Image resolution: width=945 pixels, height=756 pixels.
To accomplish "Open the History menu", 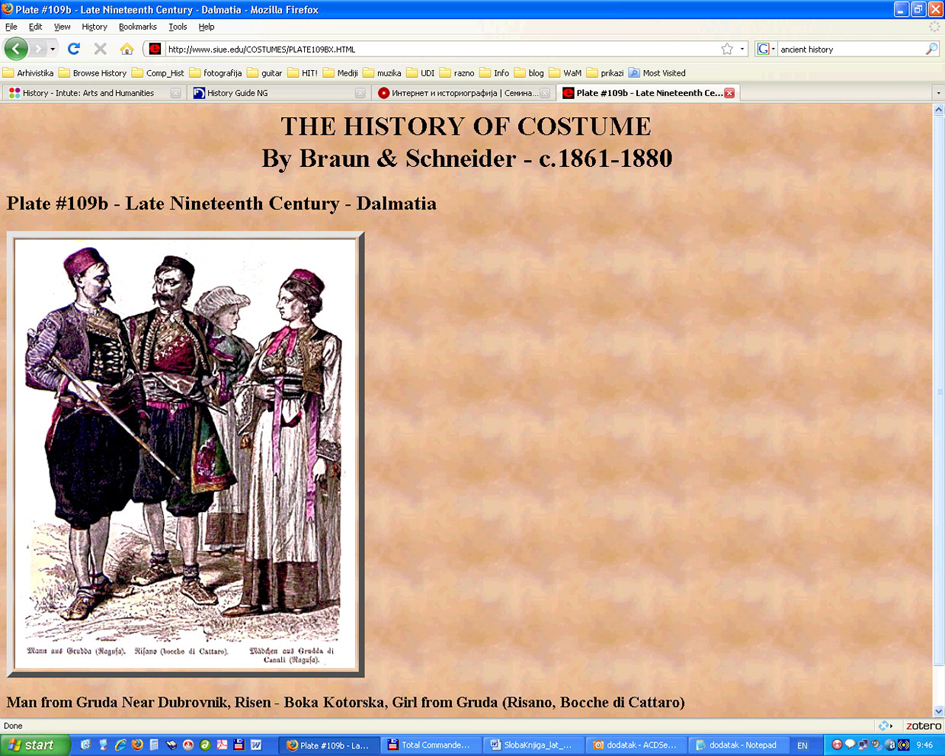I will pos(94,27).
